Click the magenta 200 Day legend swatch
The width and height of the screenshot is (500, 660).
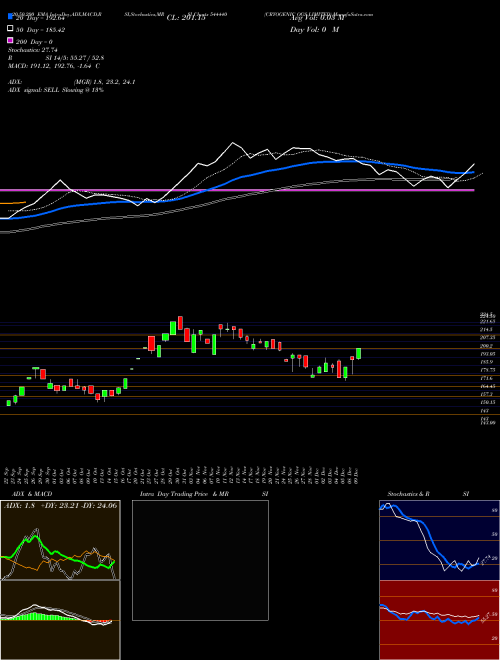point(11,41)
